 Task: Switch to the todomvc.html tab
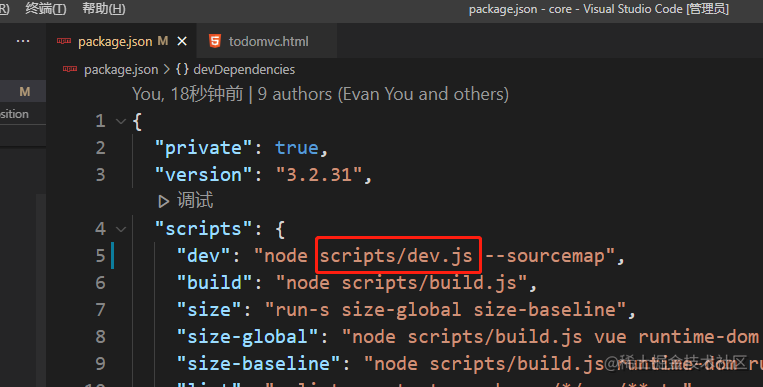[x=267, y=41]
